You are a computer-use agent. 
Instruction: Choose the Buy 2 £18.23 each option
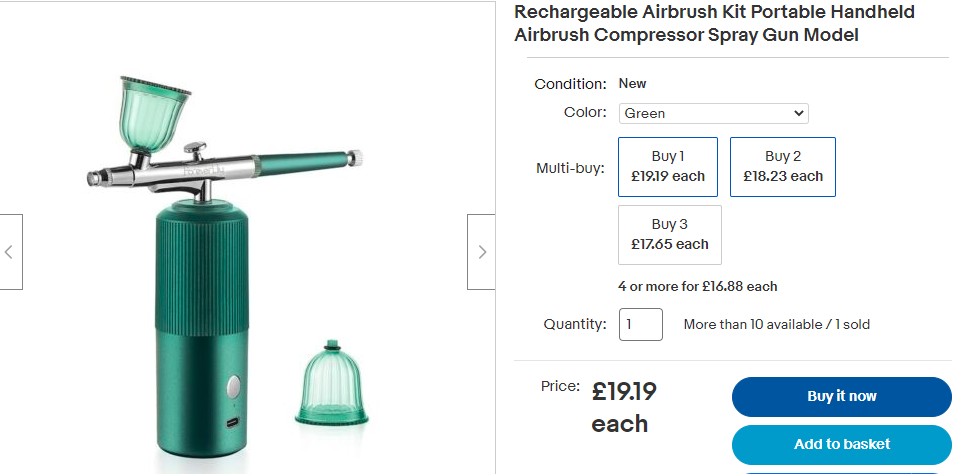coord(782,166)
